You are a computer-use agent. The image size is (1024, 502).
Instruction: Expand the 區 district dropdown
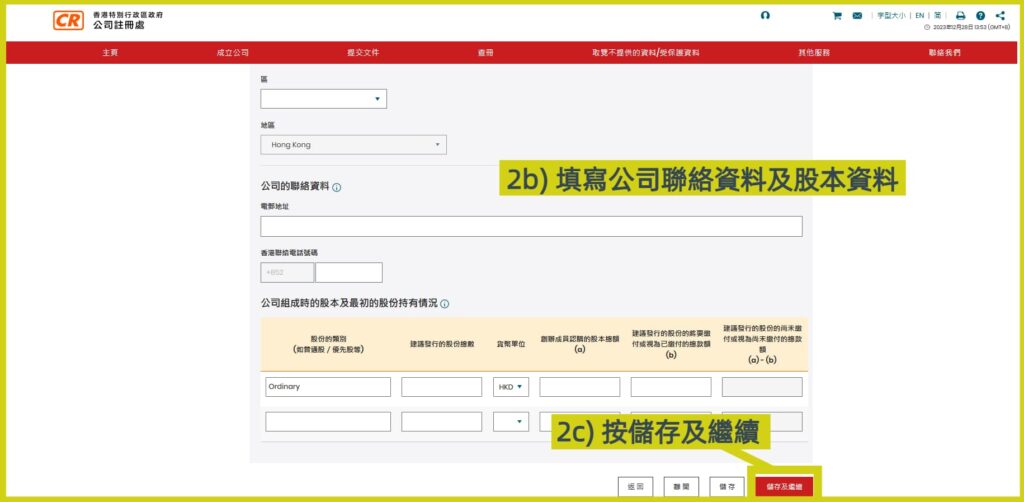point(323,99)
